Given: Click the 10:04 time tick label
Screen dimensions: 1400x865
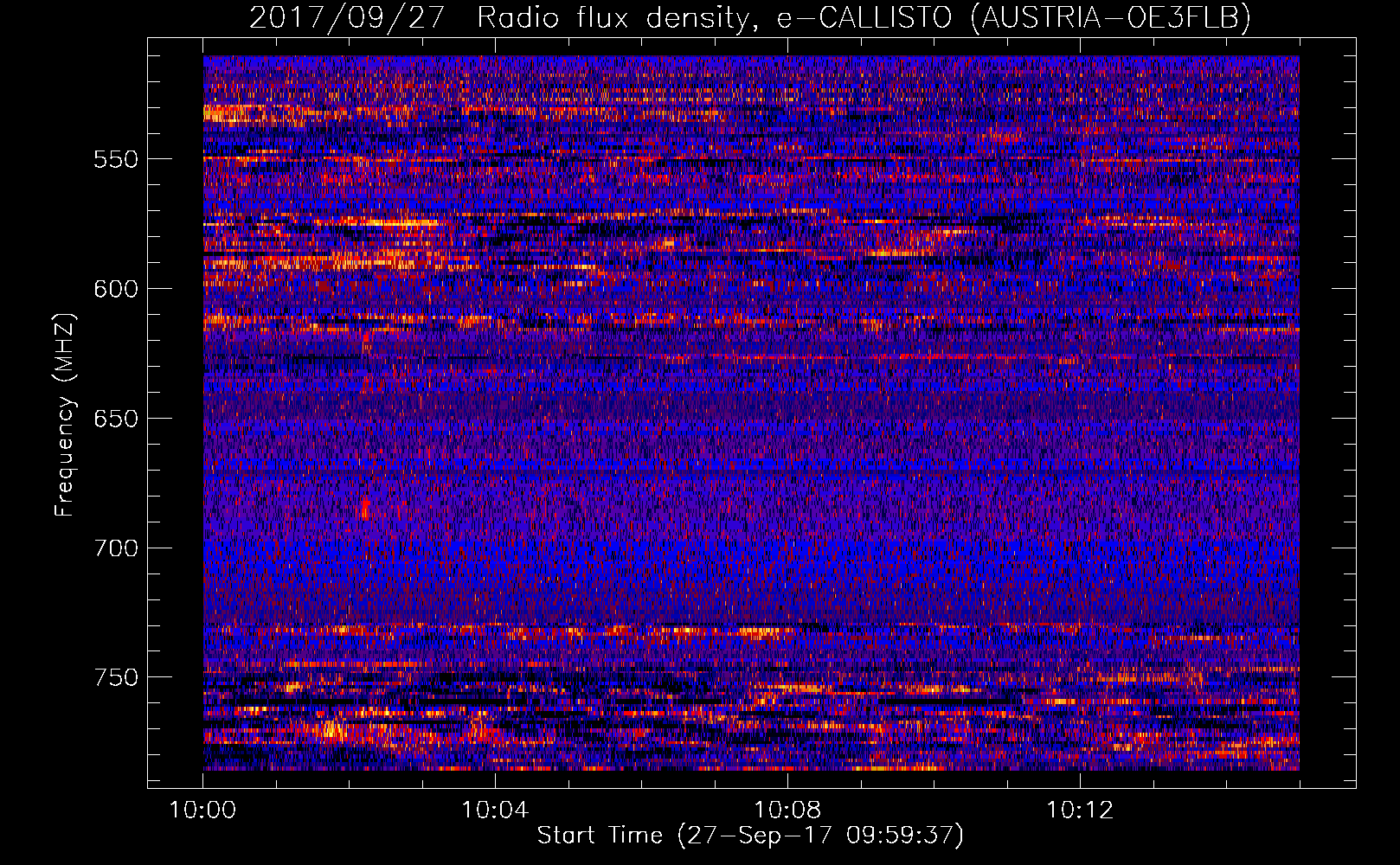Looking at the screenshot, I should 495,810.
